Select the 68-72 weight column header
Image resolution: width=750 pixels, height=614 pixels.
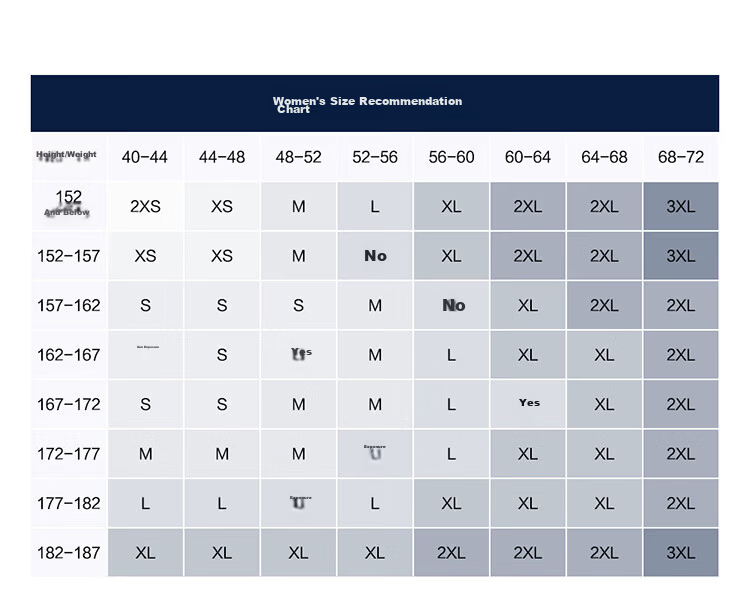681,157
